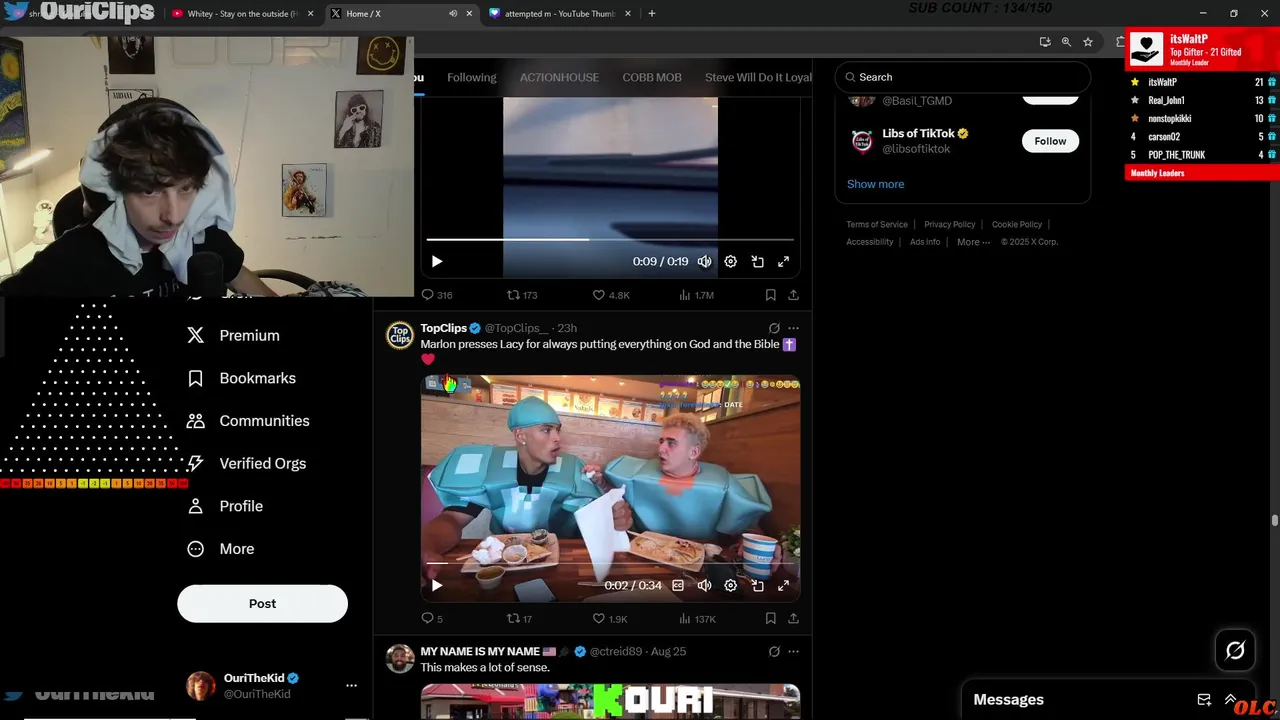Fullscreen the 0:19 video
1280x720 pixels.
coord(783,261)
